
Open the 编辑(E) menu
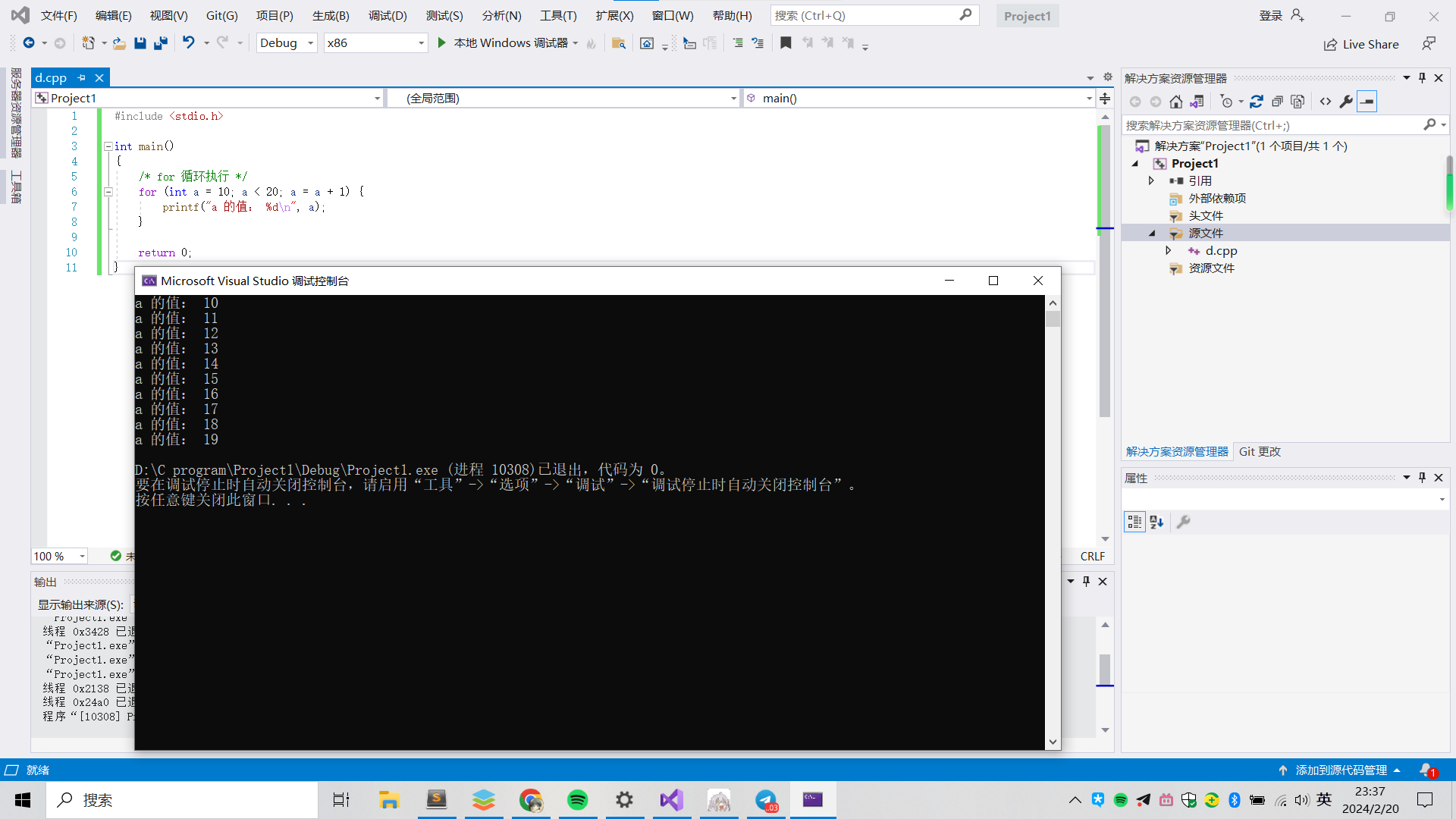[x=114, y=15]
